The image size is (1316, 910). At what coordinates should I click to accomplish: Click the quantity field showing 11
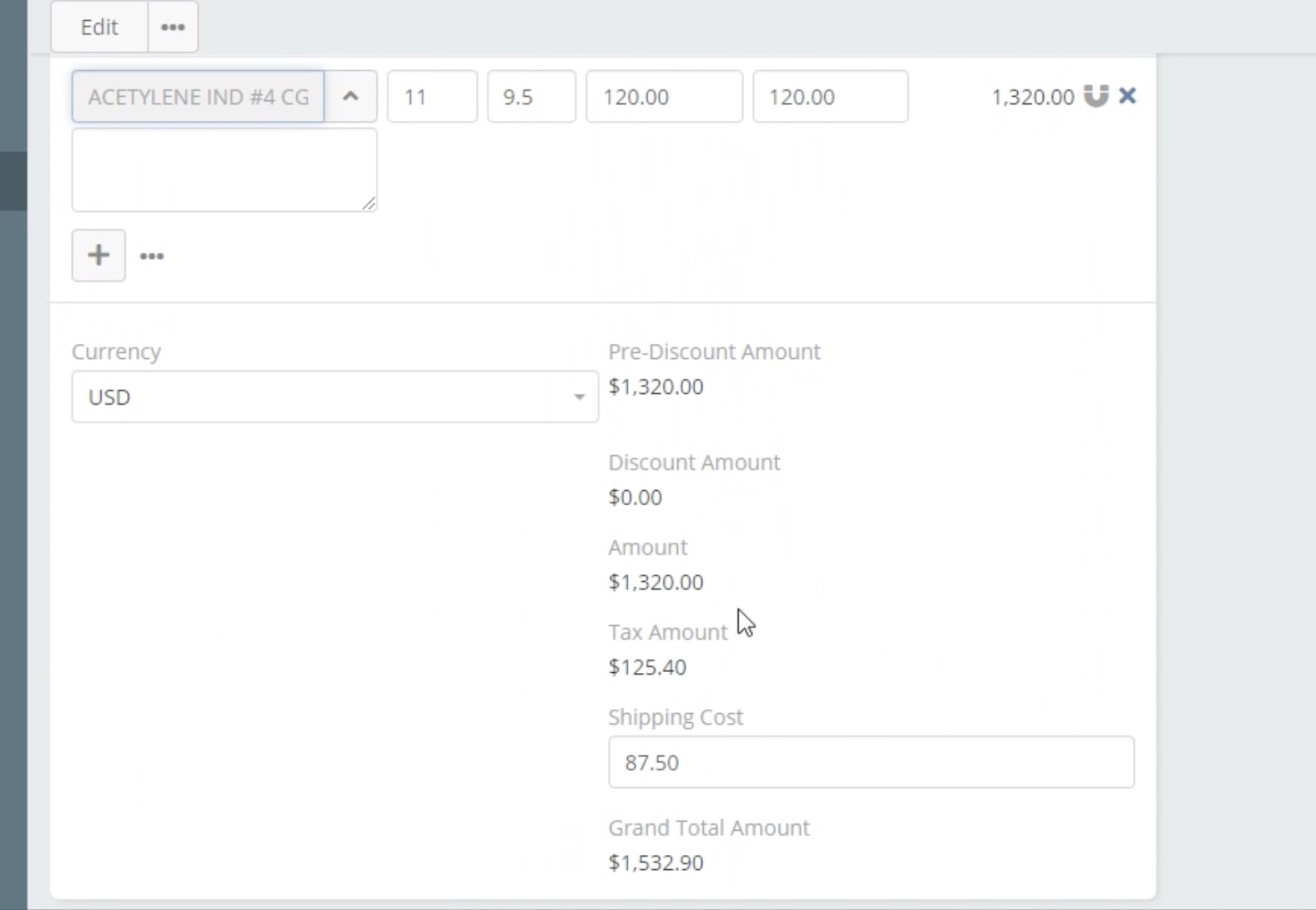432,97
